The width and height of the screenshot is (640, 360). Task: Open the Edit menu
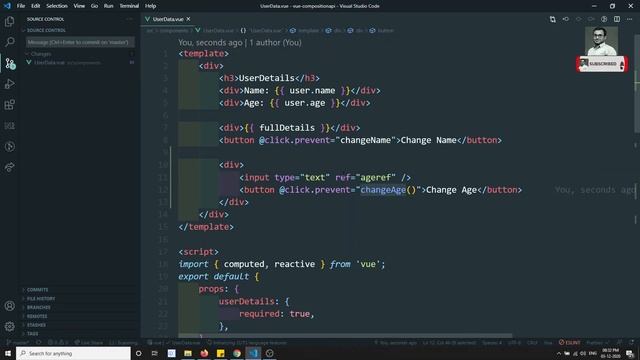tap(36, 6)
